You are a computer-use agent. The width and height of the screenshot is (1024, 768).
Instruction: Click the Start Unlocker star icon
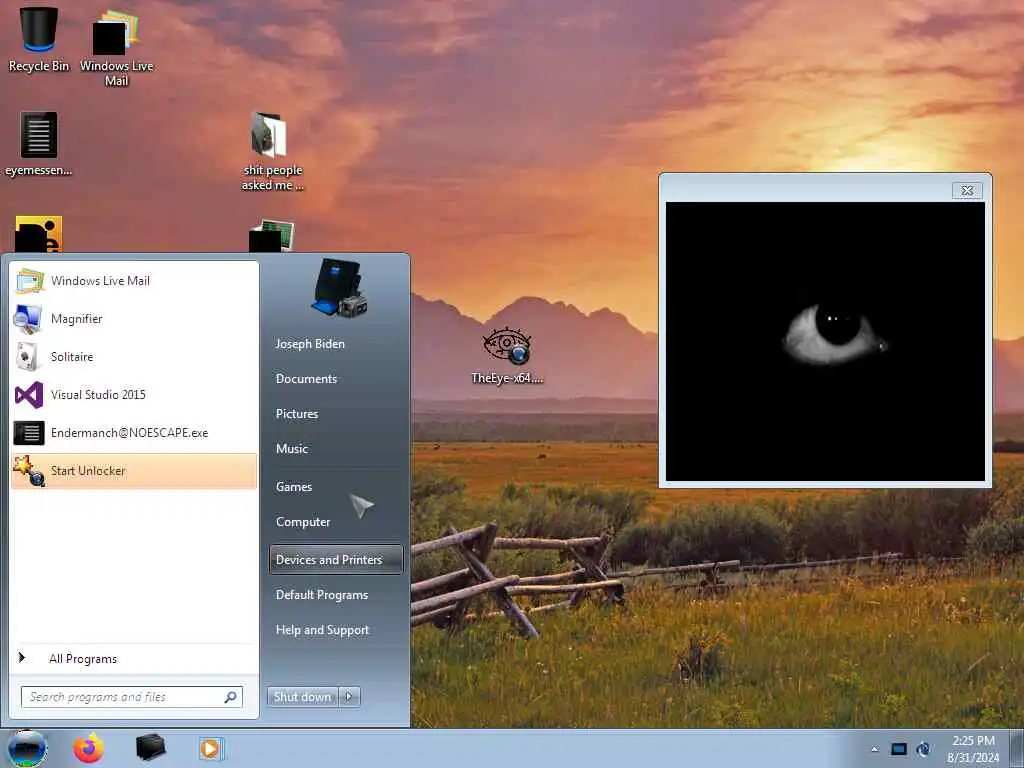point(29,471)
